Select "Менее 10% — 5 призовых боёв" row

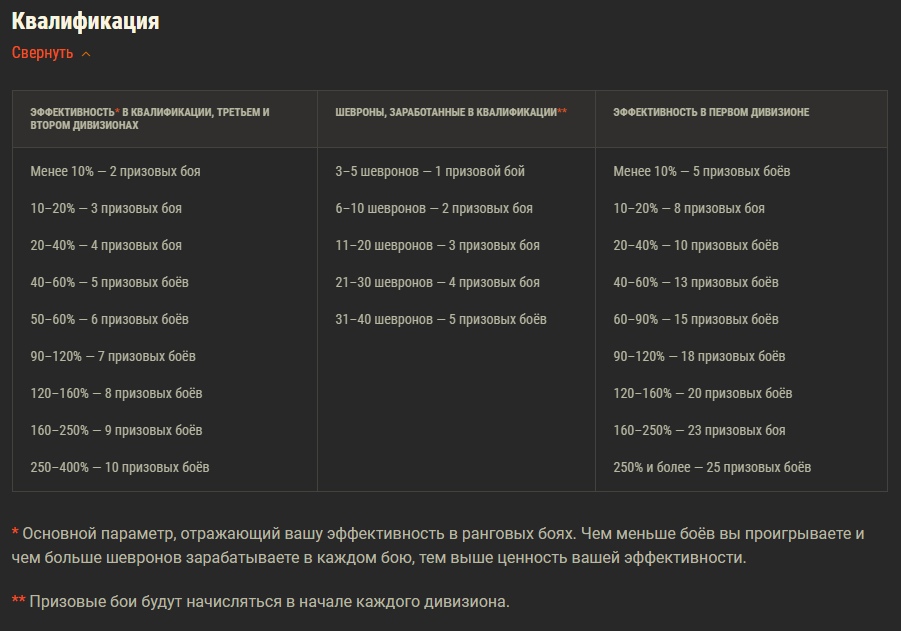coord(701,171)
